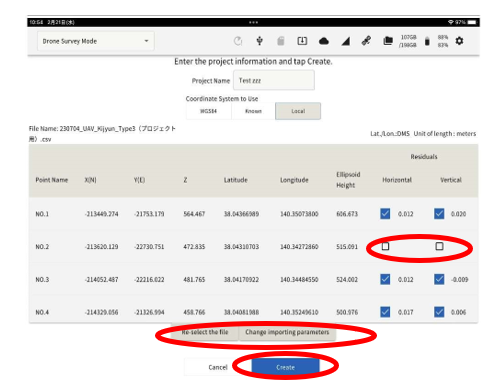This screenshot has height=388, width=502.
Task: Check Vertical residual checkbox for NO.2
Action: point(439,246)
